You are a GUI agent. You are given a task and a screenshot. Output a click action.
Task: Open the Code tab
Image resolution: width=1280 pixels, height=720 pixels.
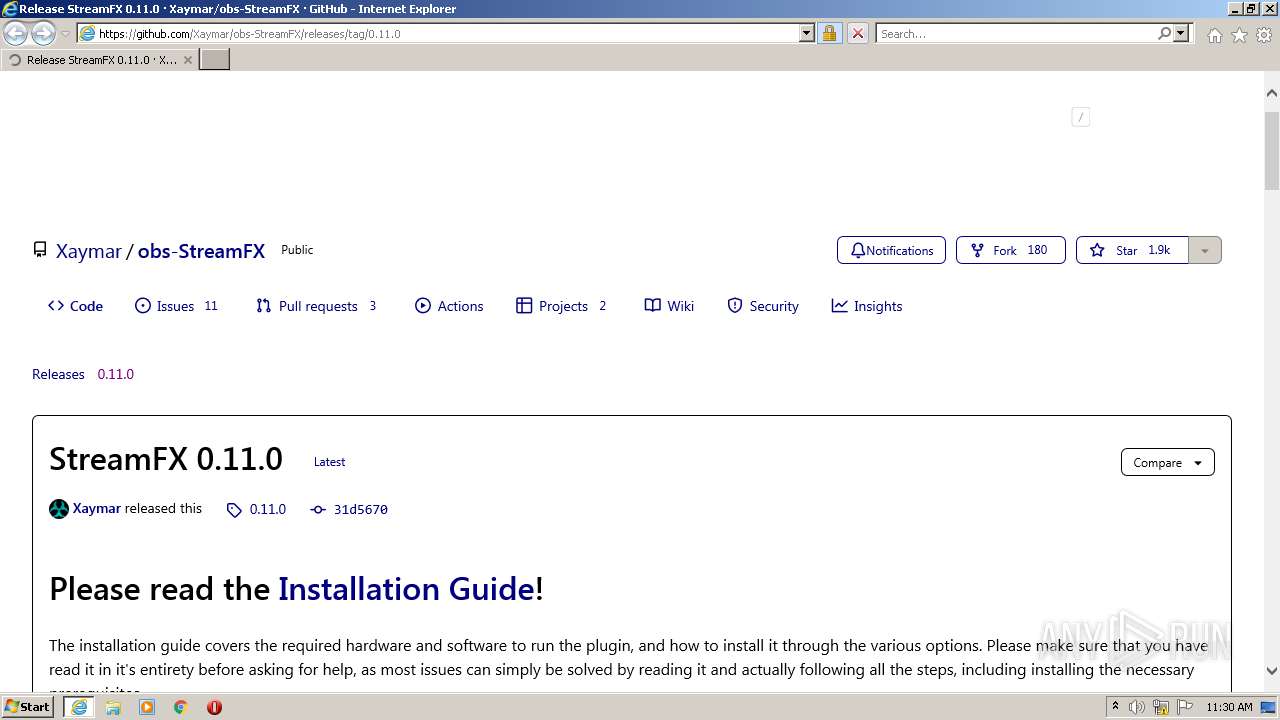coord(75,306)
